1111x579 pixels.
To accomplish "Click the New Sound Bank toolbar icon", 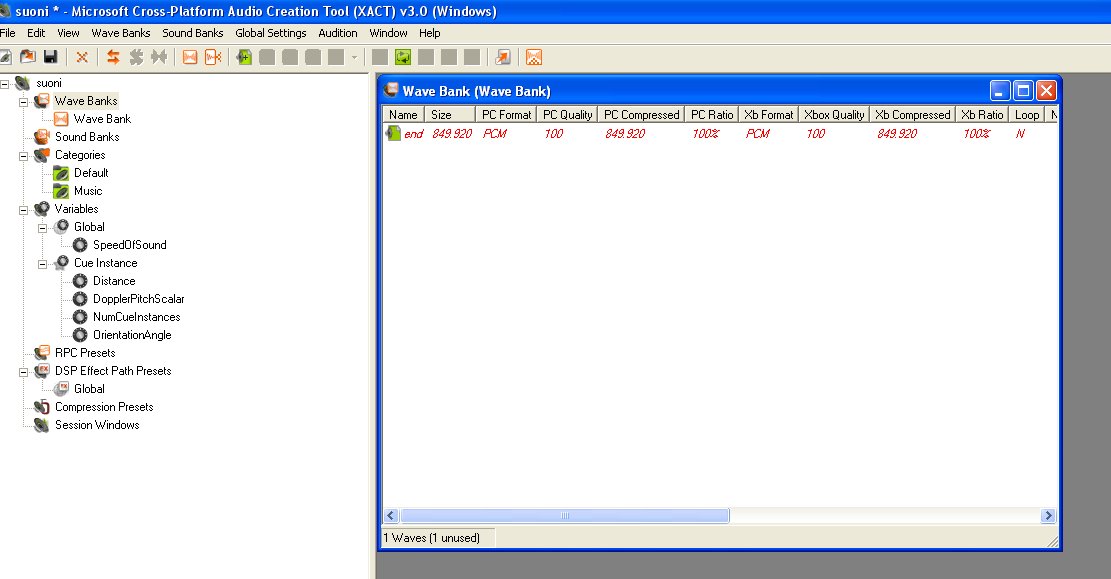I will 213,57.
